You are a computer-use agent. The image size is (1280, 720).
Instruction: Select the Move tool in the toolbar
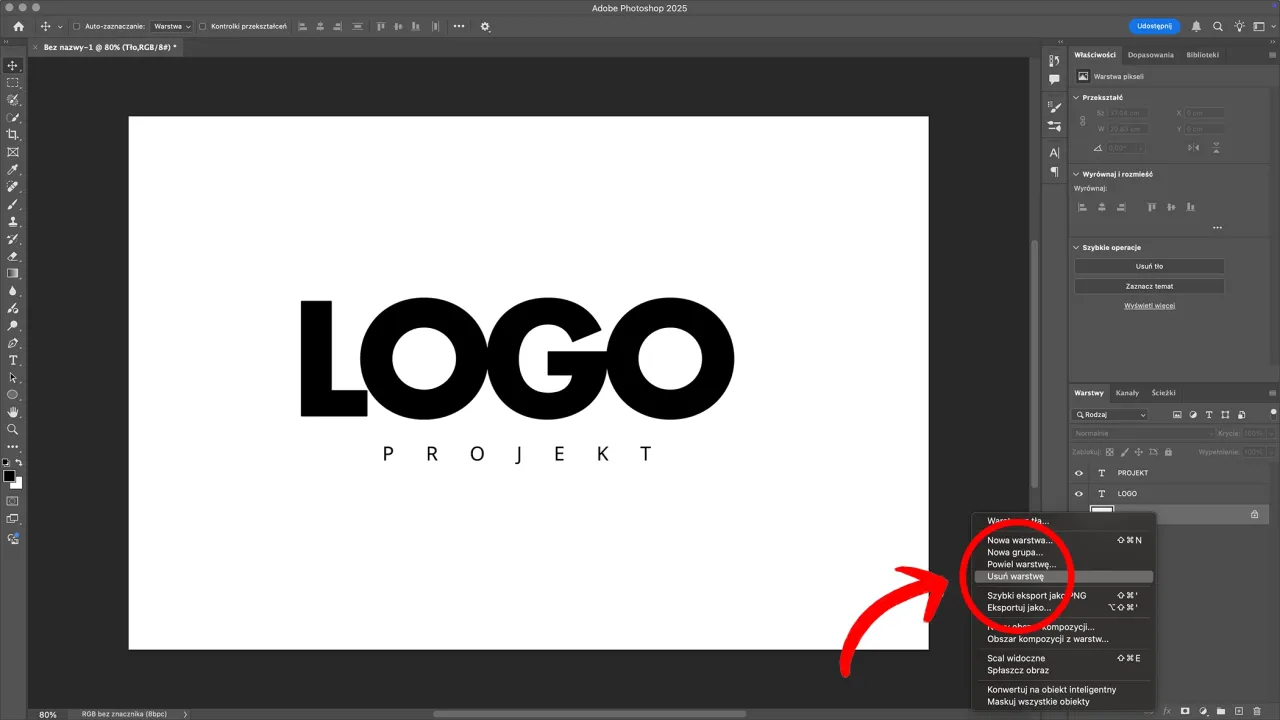tap(13, 65)
